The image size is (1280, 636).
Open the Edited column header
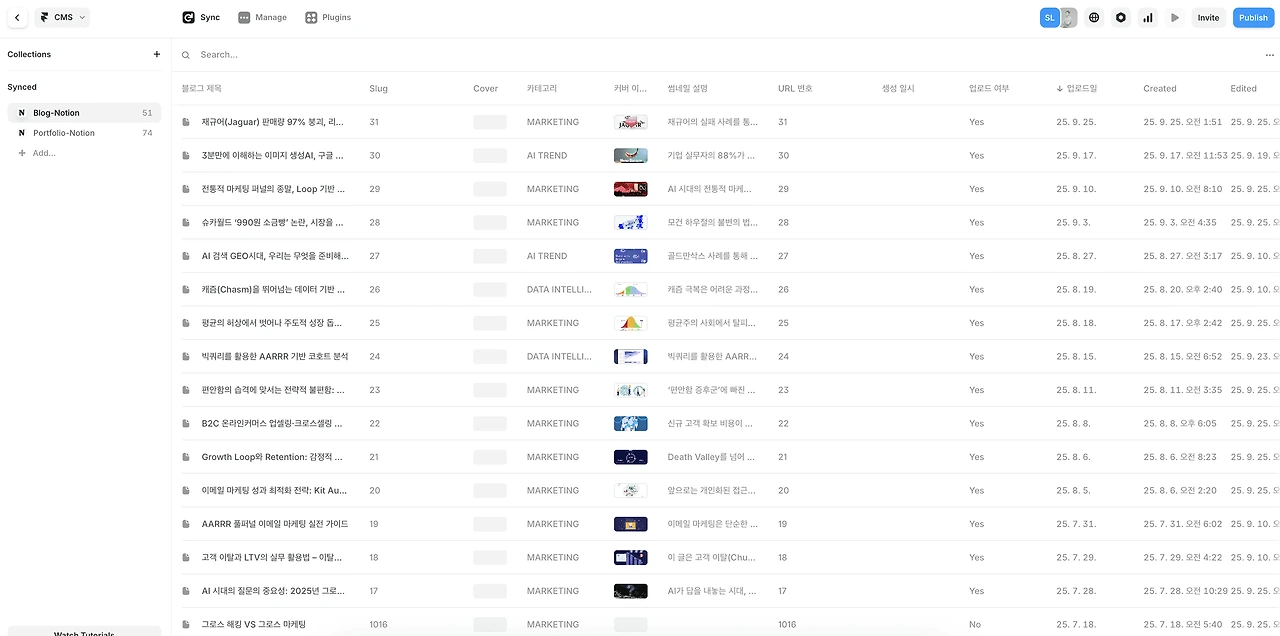tap(1243, 88)
